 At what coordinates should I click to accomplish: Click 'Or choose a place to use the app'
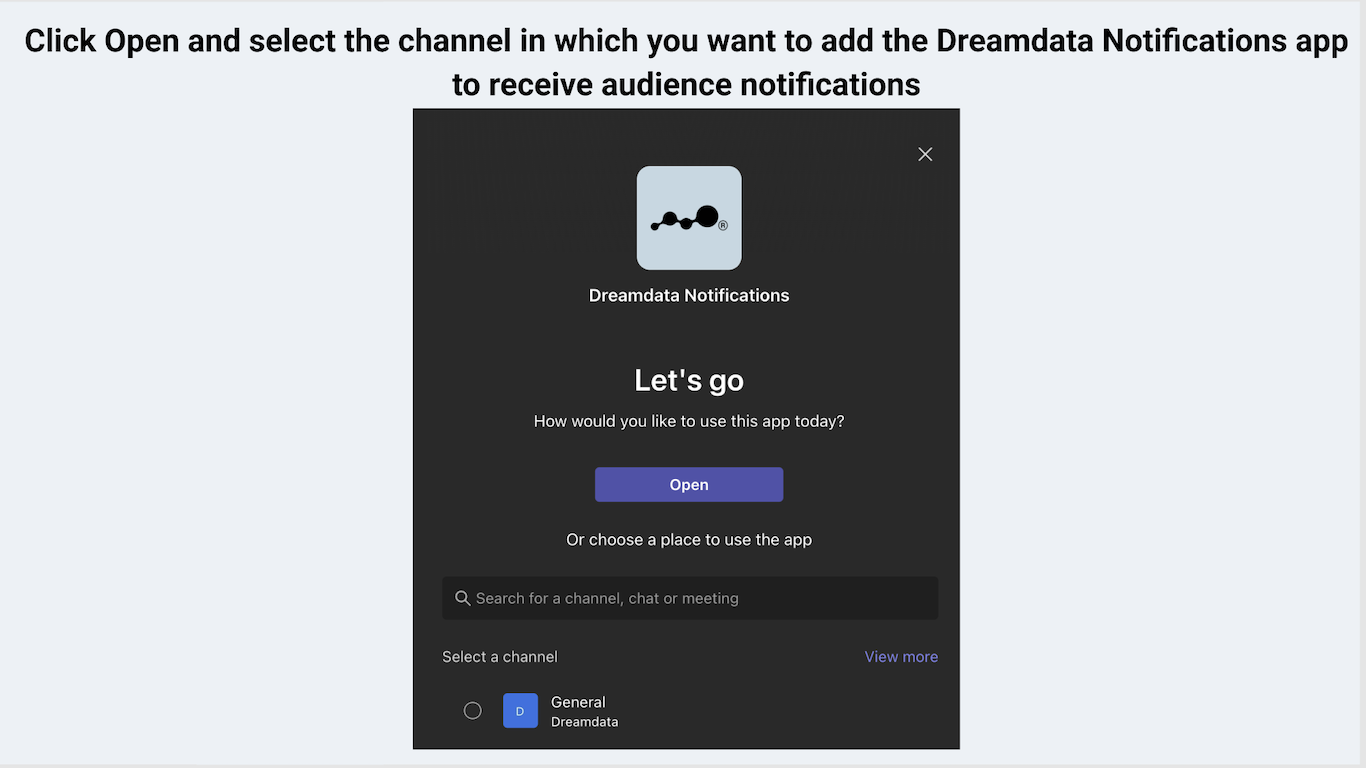689,540
